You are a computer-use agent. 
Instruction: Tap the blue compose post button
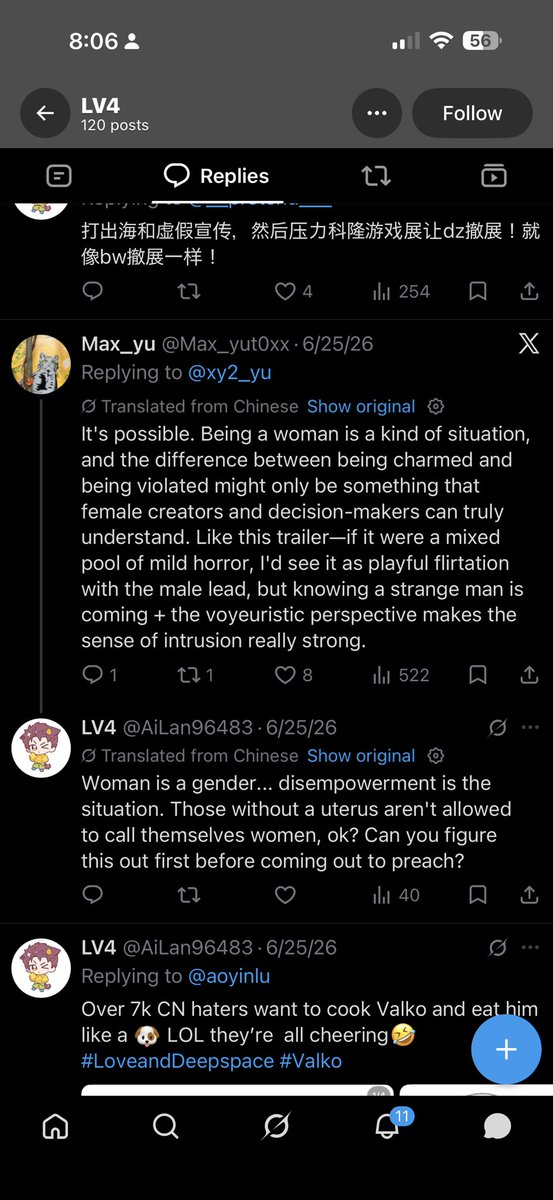[x=506, y=1049]
